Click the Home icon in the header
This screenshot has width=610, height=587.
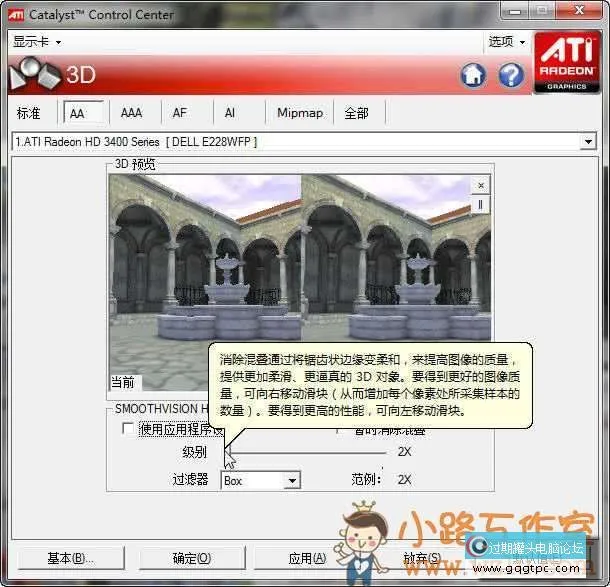pyautogui.click(x=473, y=75)
